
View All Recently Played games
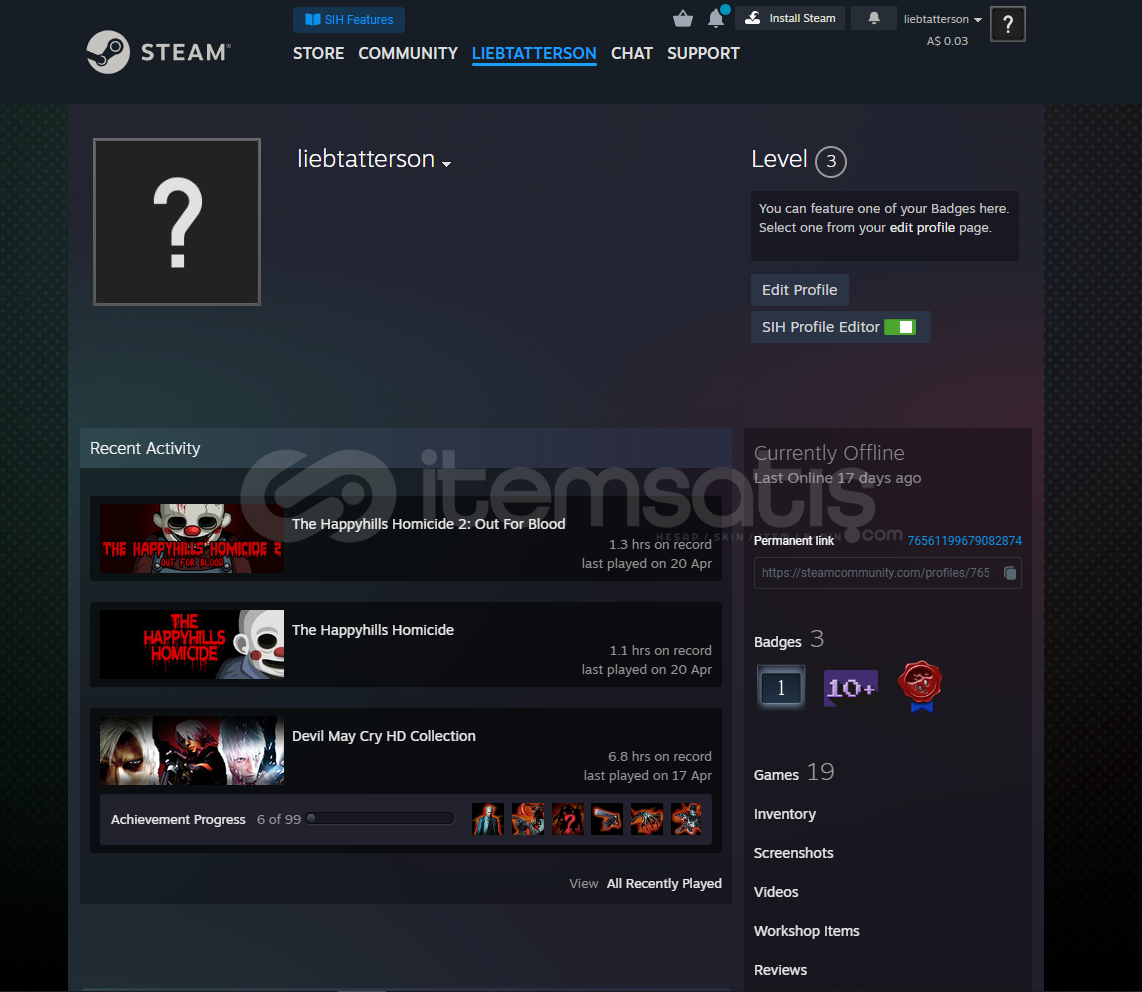click(664, 883)
